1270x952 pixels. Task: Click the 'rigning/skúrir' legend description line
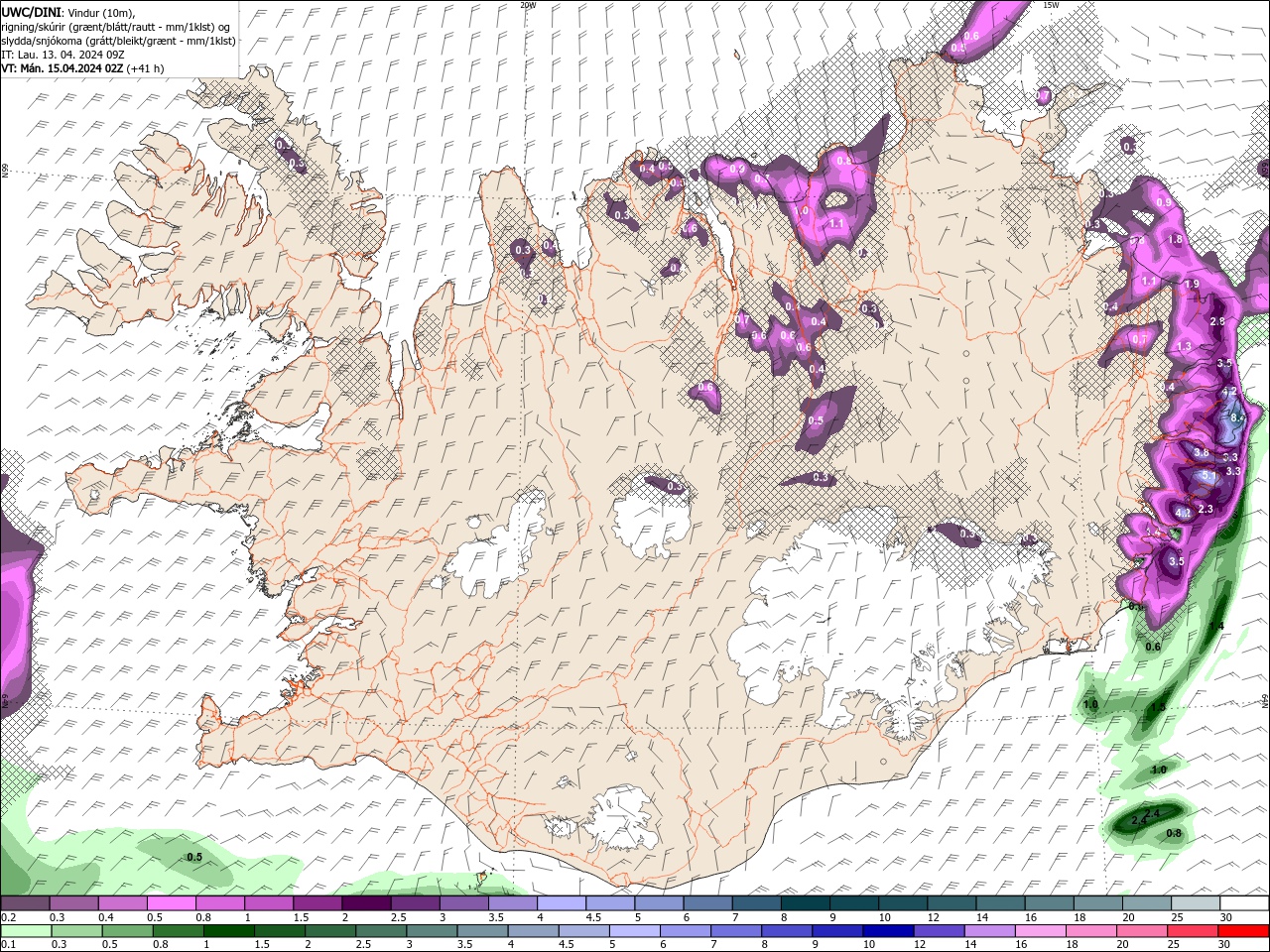point(116,26)
